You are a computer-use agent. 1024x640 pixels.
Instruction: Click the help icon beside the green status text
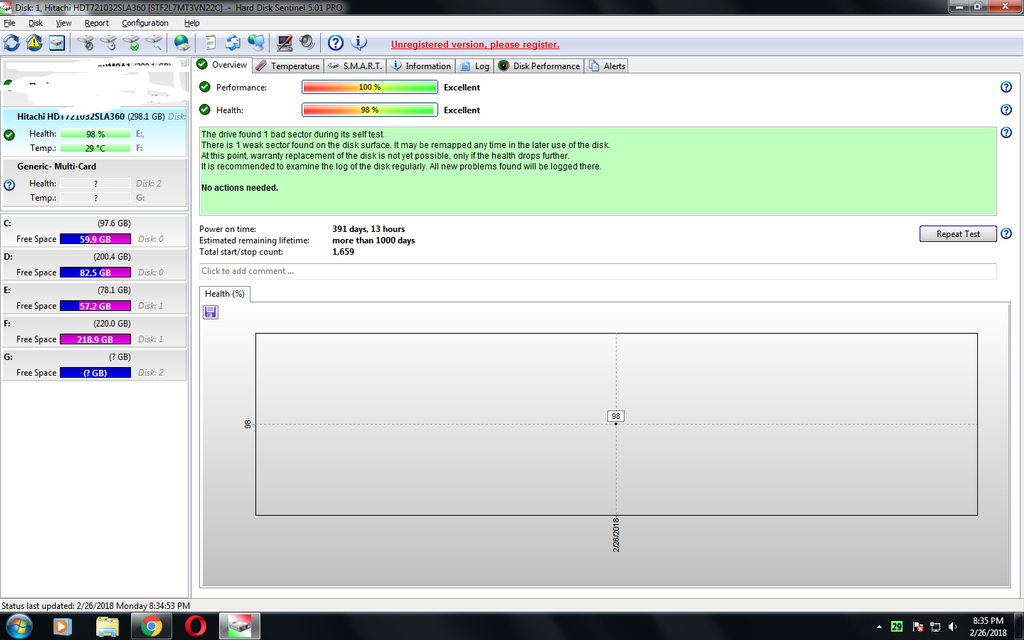(1006, 133)
